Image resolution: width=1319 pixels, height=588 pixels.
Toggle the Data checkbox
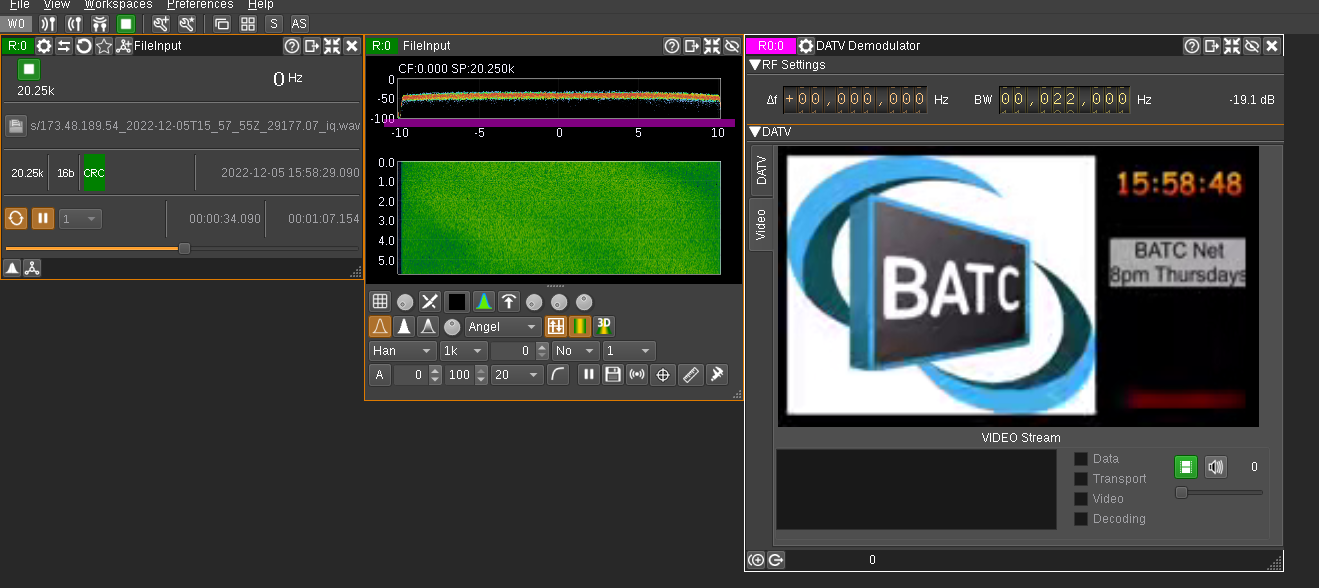point(1081,459)
